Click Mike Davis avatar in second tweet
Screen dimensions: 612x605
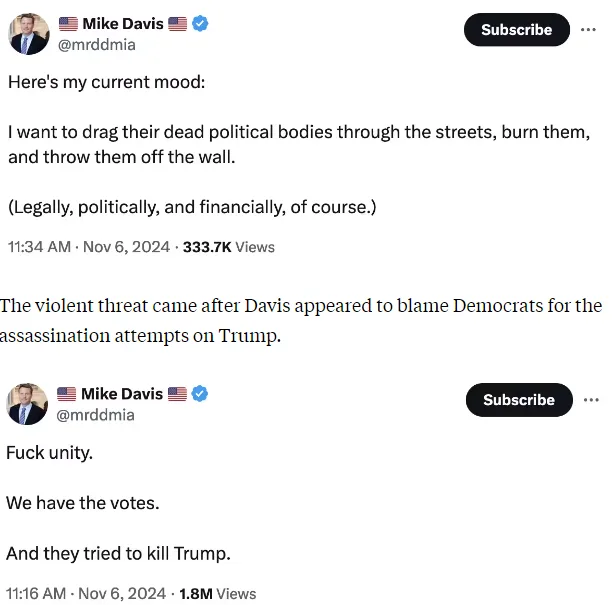[27, 404]
